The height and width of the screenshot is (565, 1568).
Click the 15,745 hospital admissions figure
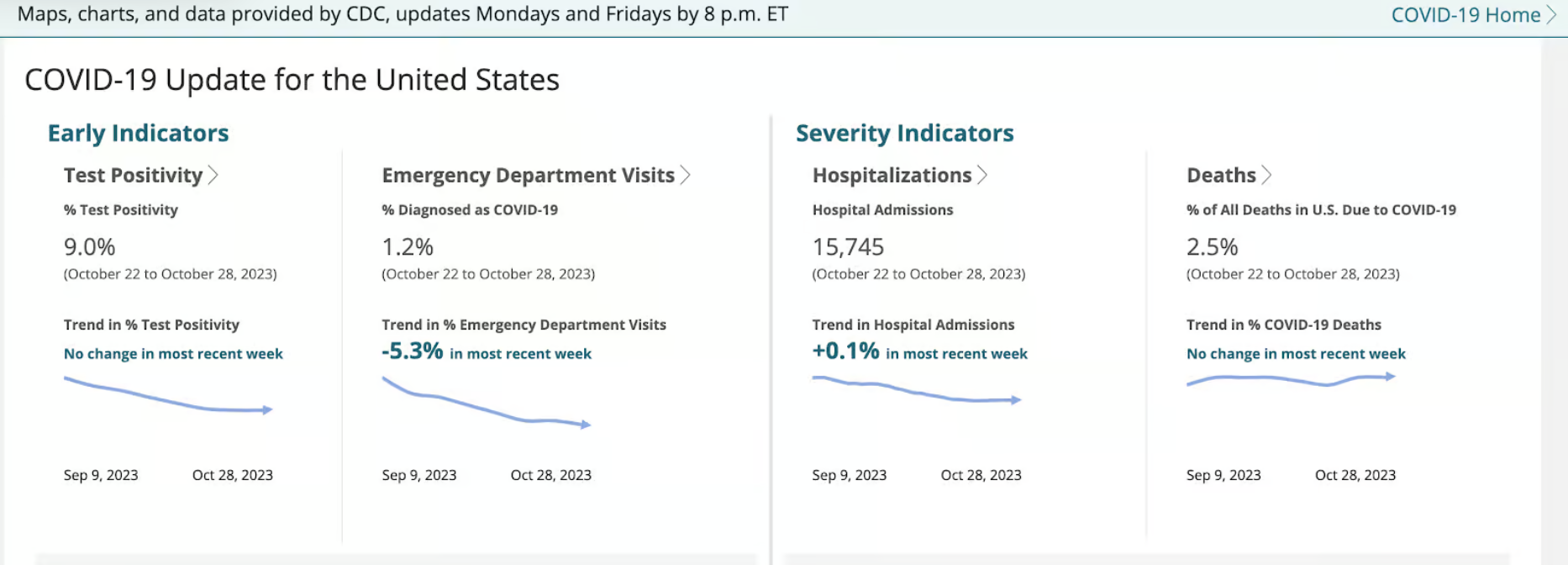coord(848,247)
